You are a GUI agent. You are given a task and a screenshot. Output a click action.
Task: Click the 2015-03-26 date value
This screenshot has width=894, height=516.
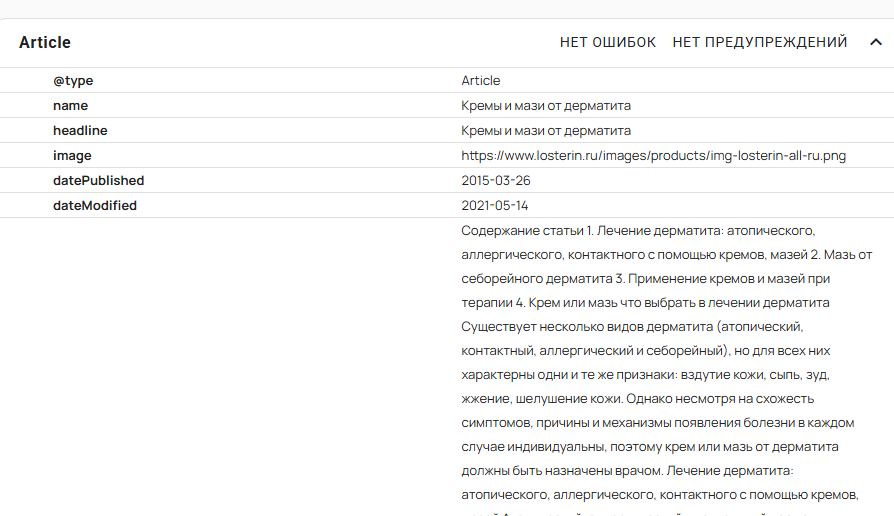tap(495, 180)
